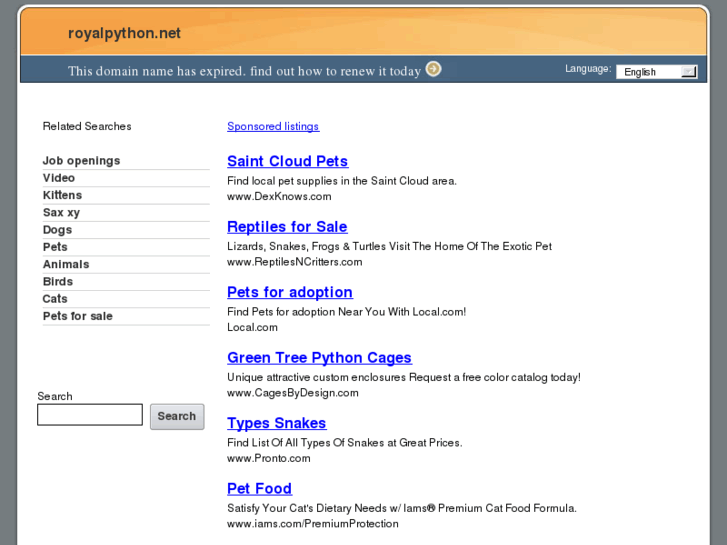Click 'Find Pets for adoption Near You' description

346,312
